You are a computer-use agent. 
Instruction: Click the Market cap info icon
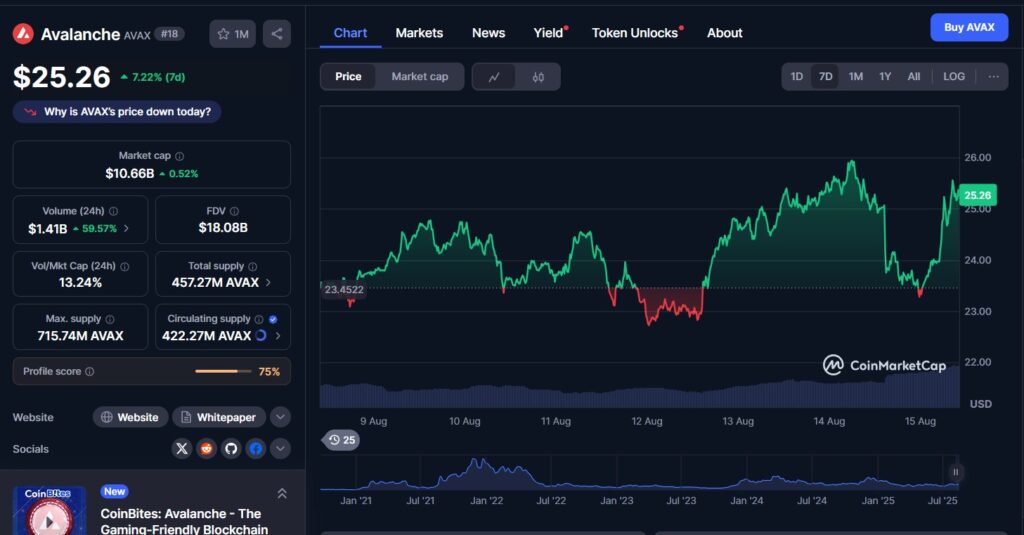tap(180, 156)
